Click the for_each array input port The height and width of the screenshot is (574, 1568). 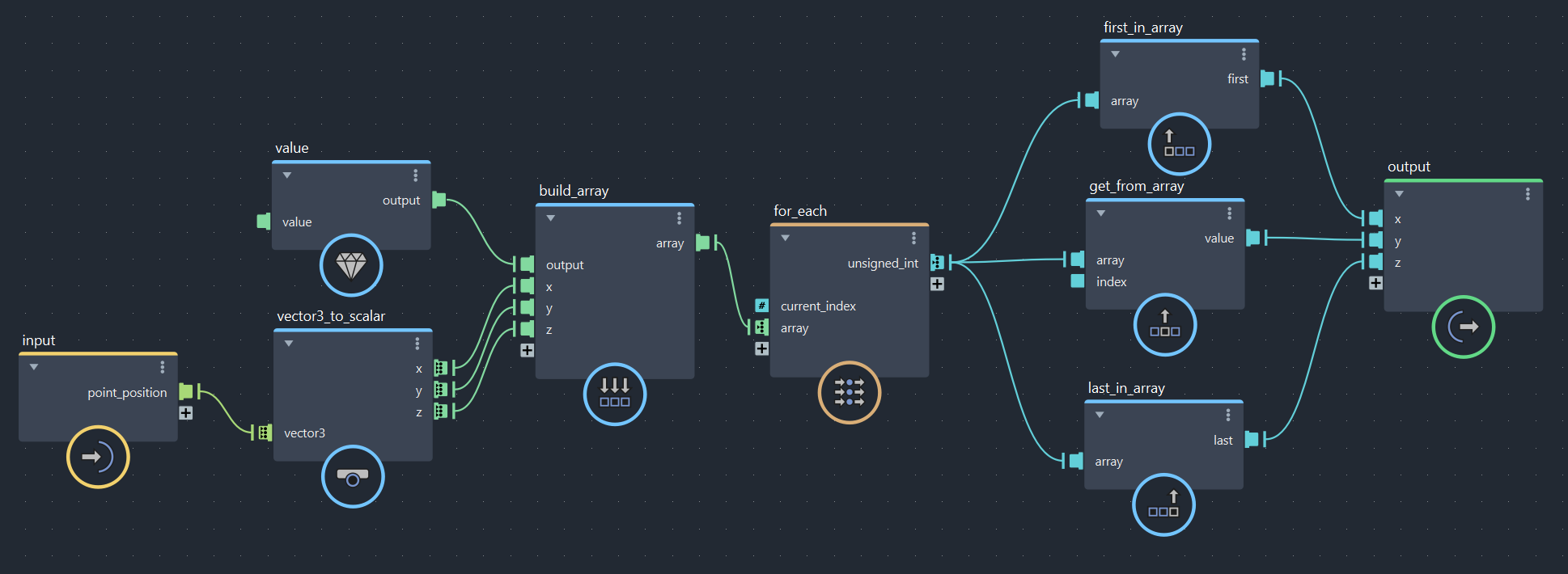coord(762,327)
